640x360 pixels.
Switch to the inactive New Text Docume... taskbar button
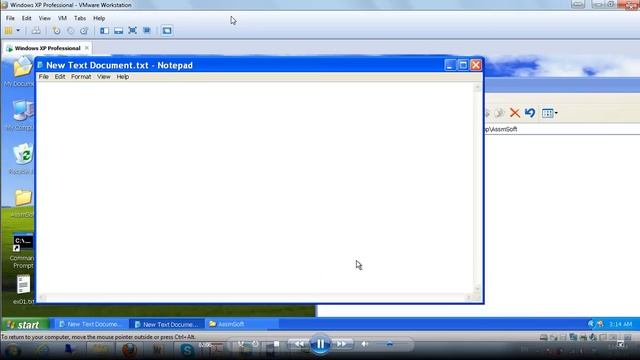91,324
